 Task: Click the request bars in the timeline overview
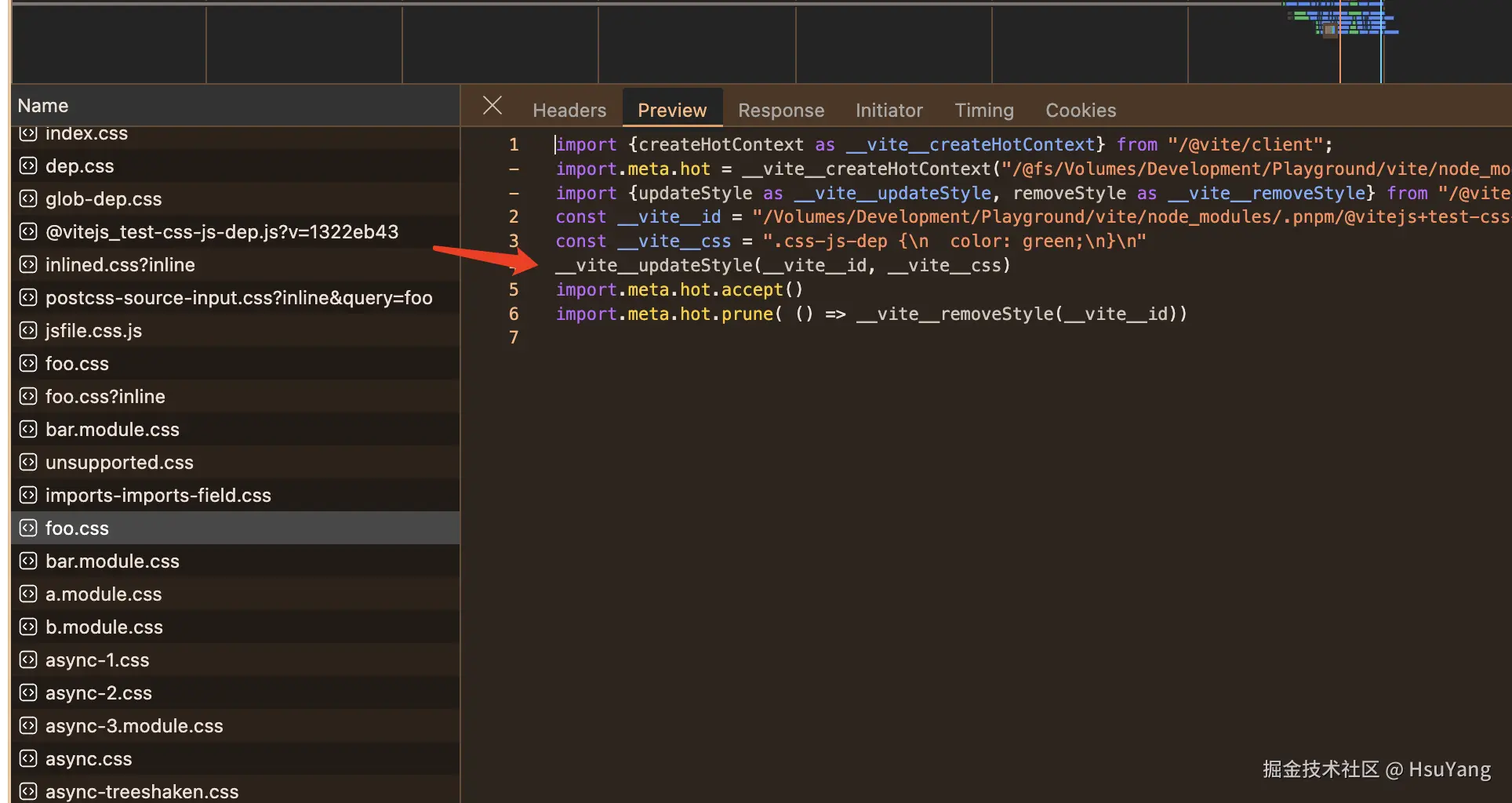(x=1341, y=18)
